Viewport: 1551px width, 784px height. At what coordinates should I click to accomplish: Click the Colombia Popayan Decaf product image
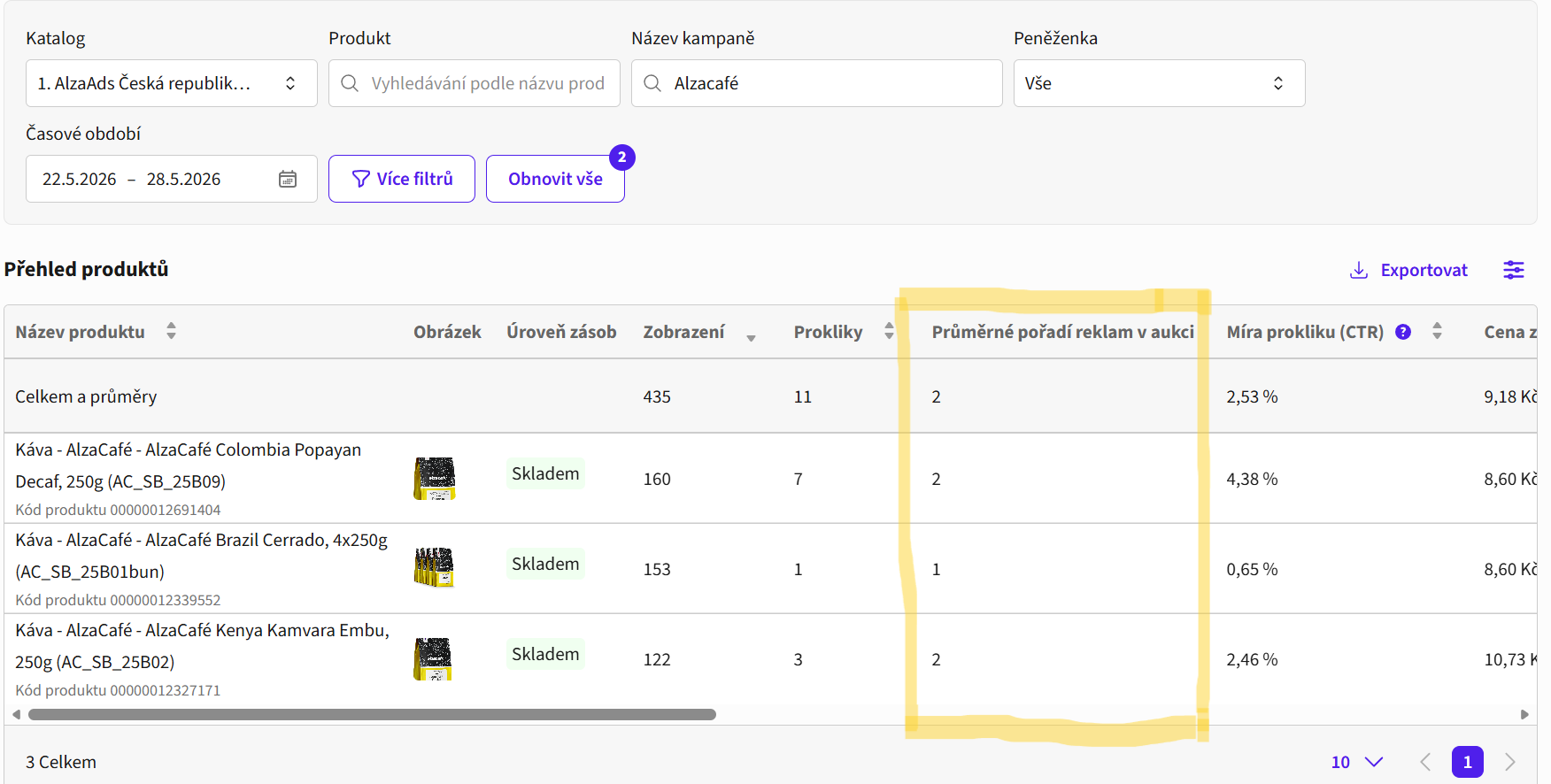(x=435, y=479)
